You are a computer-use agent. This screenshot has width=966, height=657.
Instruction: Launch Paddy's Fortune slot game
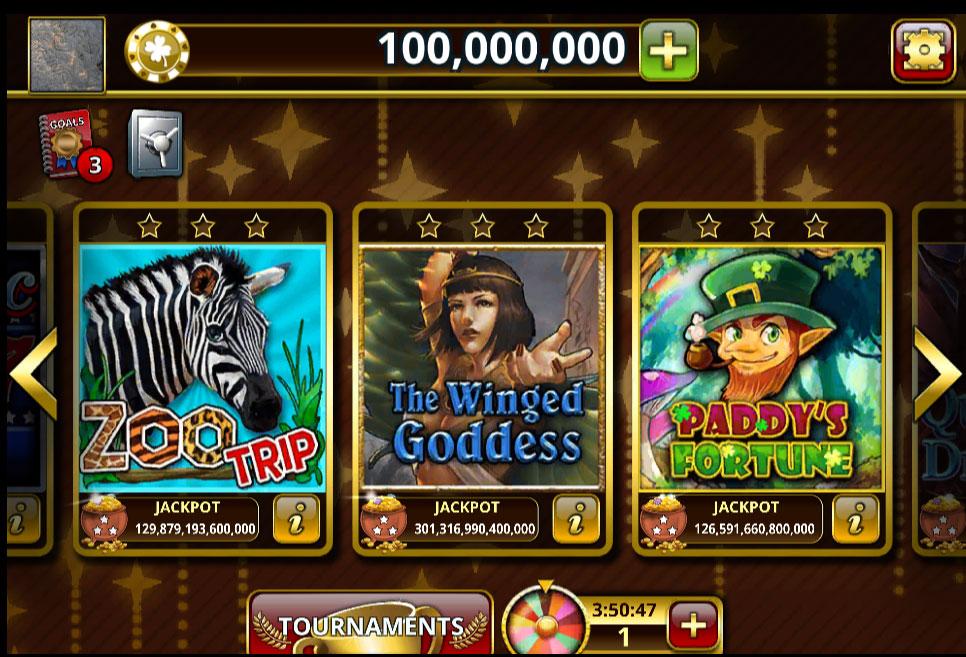click(761, 369)
